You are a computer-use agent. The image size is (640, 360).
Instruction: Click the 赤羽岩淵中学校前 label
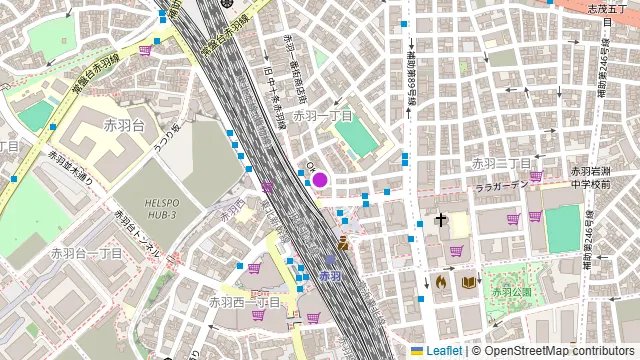[591, 178]
